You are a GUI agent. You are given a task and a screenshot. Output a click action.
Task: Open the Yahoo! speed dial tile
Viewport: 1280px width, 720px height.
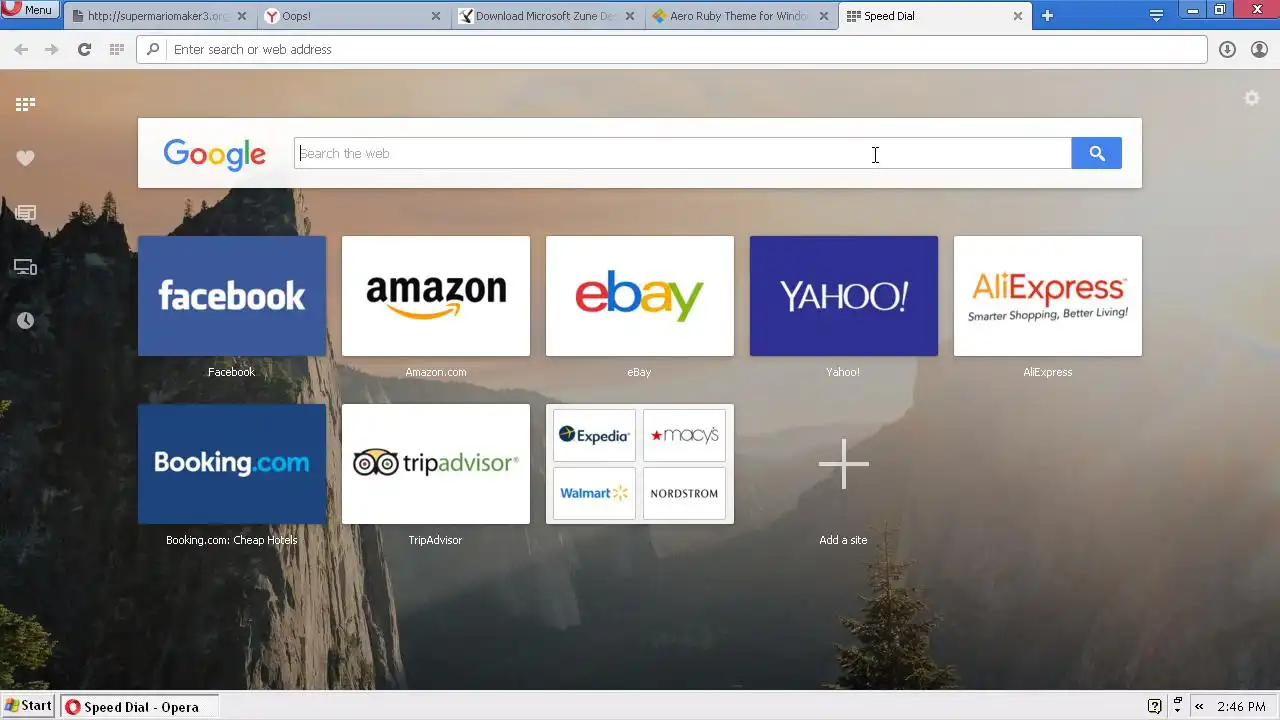[844, 296]
